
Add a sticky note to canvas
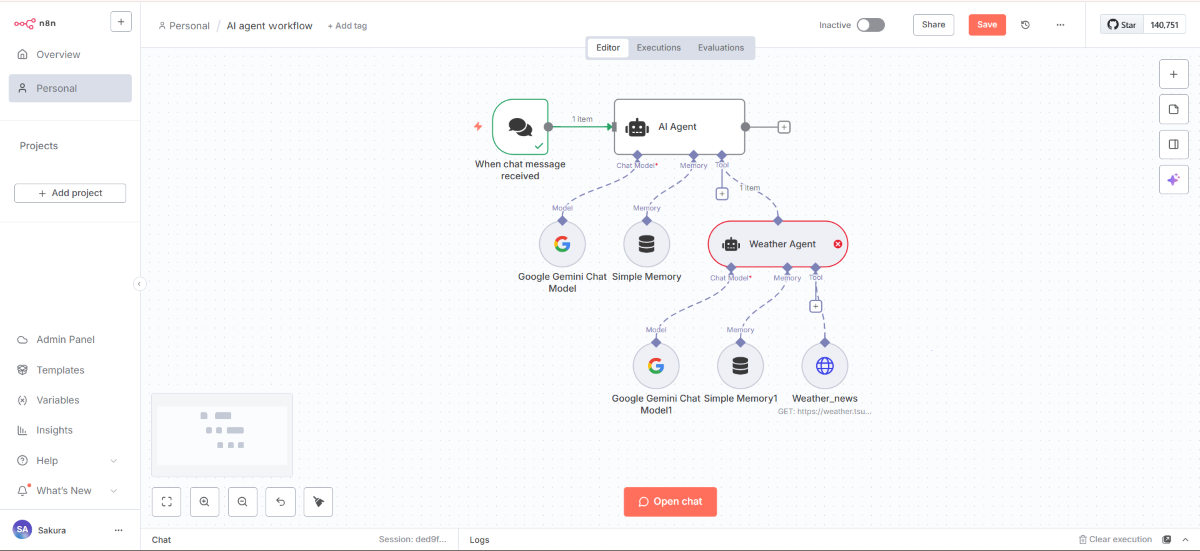tap(1173, 109)
